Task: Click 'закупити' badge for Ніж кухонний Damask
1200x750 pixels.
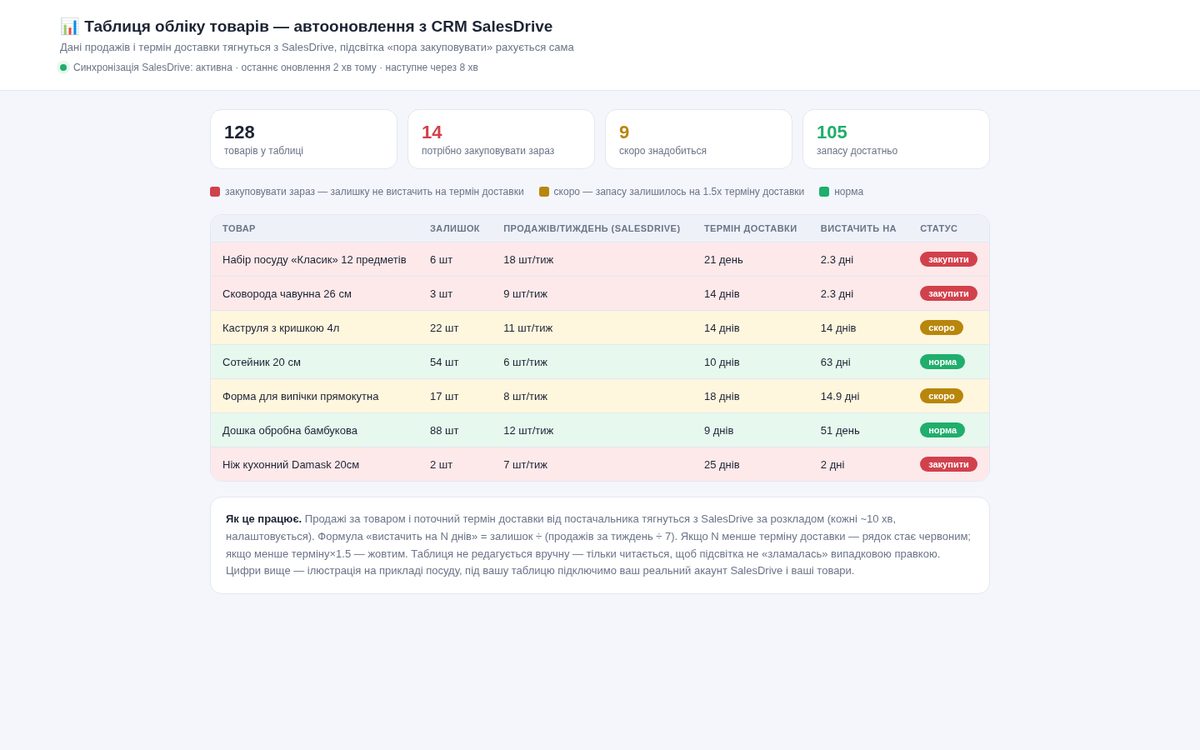Action: point(949,464)
